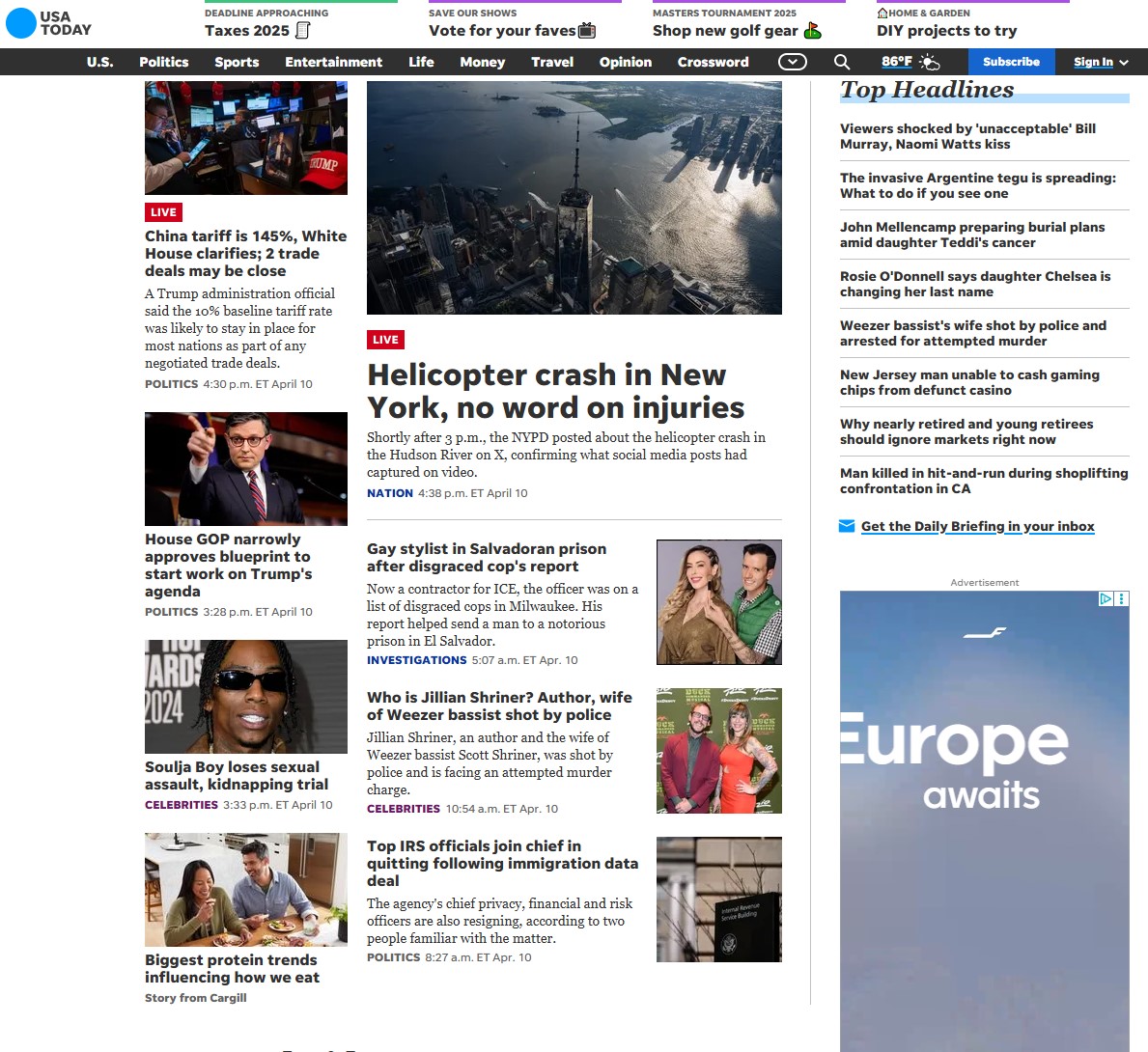Open John Mellencamp burial plans headline
Image resolution: width=1148 pixels, height=1052 pixels.
coord(972,235)
